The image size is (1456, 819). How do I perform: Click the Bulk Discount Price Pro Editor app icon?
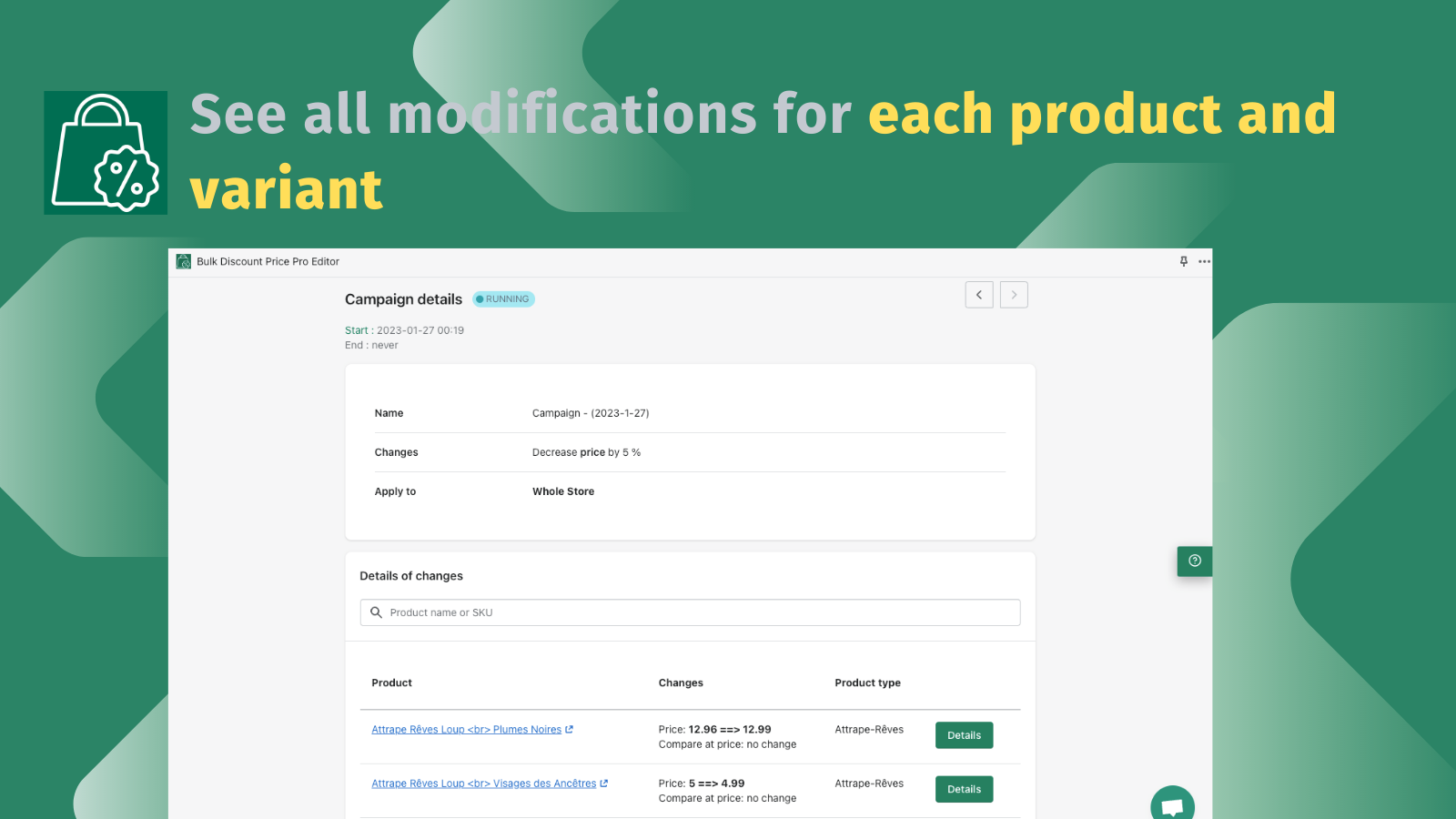pyautogui.click(x=184, y=261)
